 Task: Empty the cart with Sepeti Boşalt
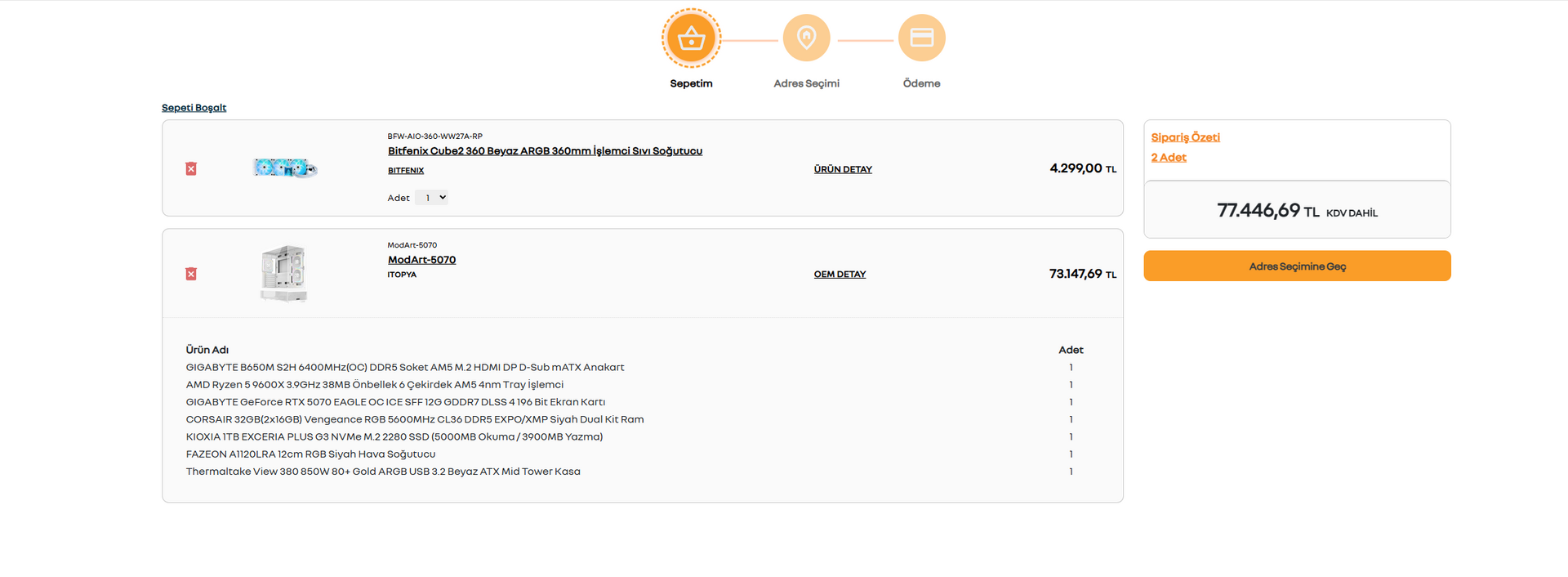194,108
